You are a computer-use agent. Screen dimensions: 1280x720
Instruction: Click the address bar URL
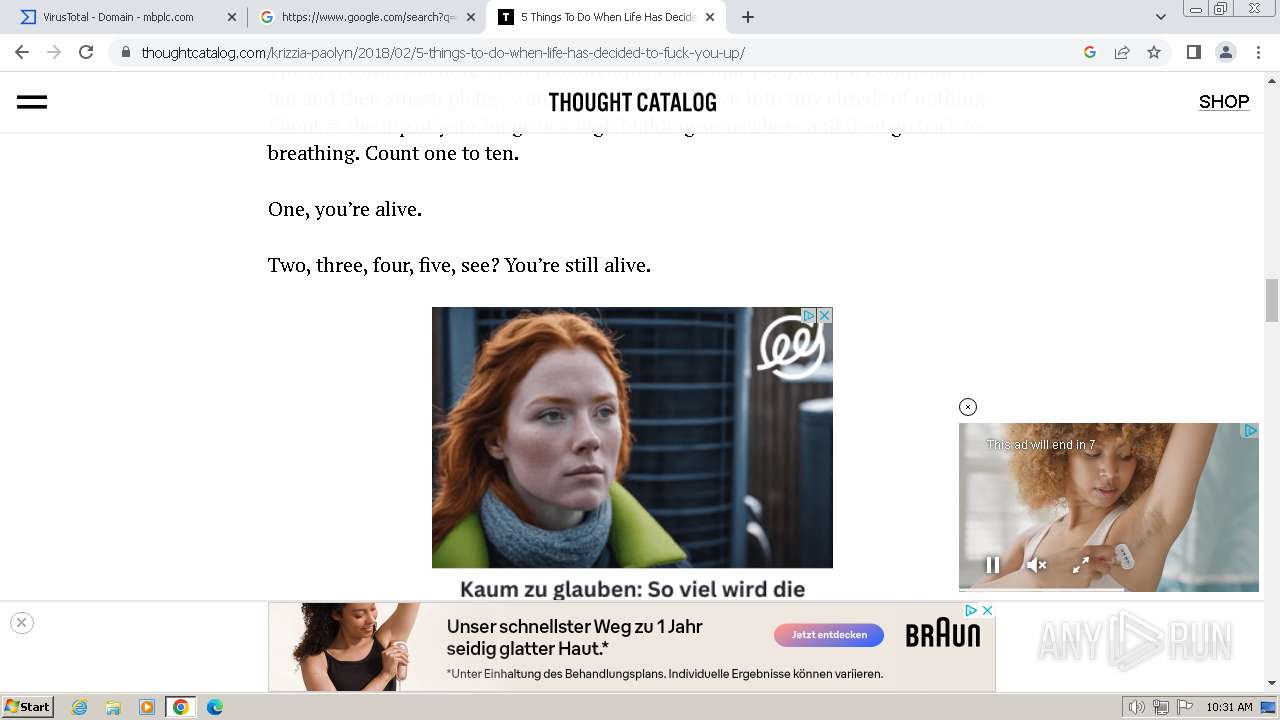443,52
